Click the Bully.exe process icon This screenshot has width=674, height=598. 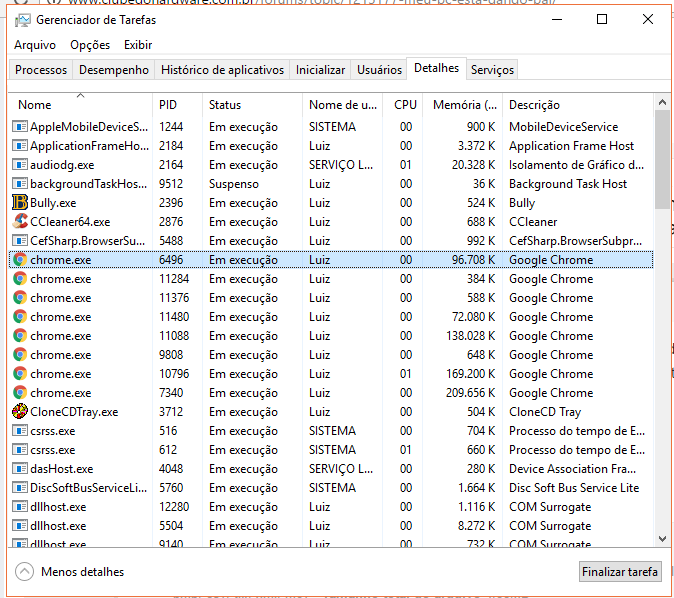20,202
